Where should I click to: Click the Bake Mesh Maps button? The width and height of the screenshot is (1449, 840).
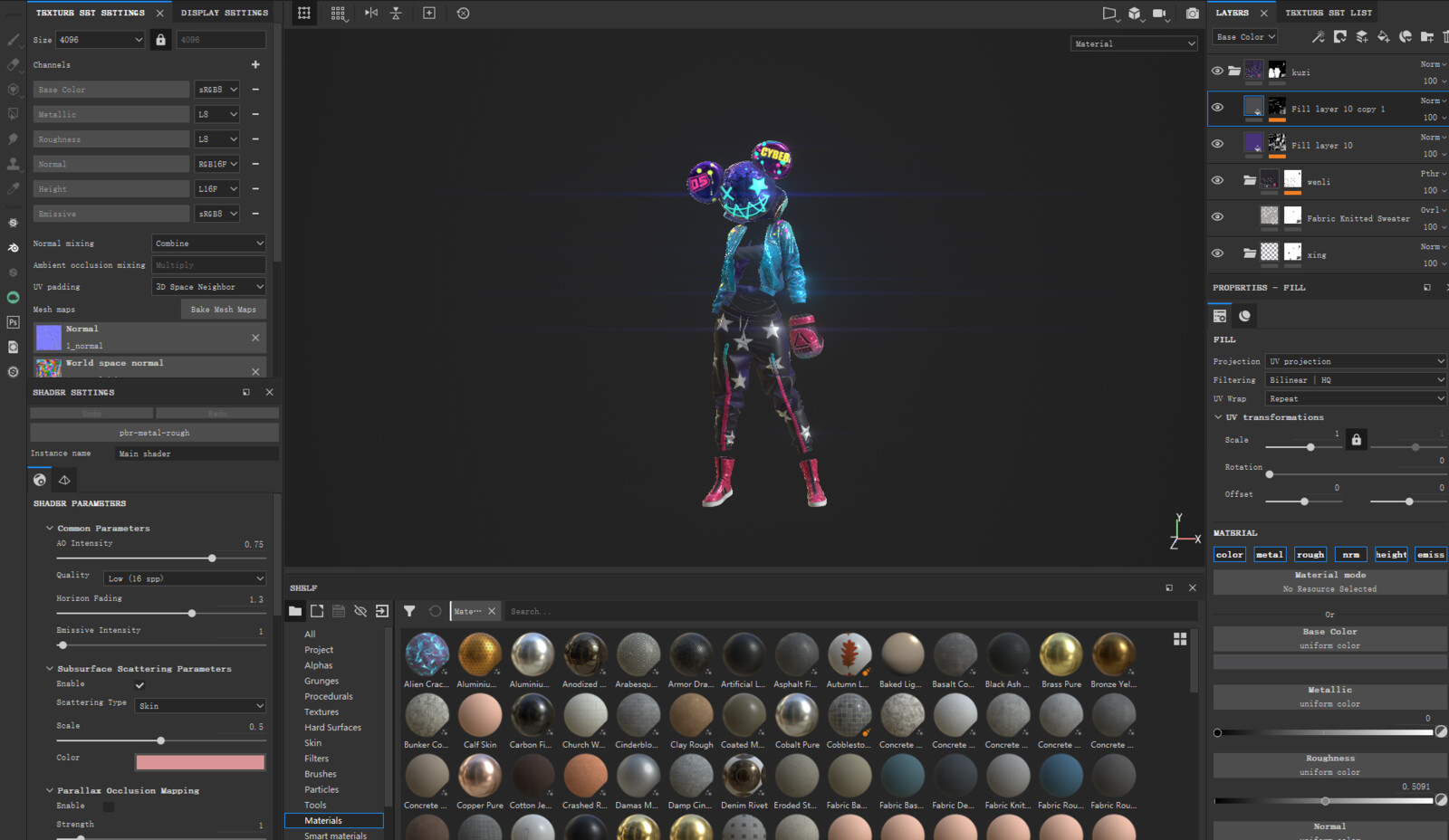(x=224, y=310)
